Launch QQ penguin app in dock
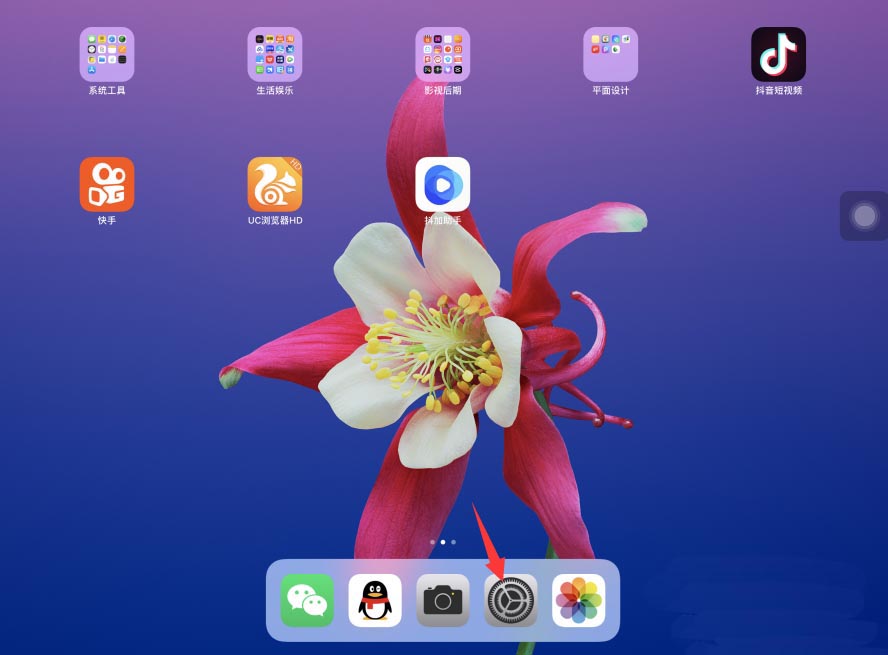This screenshot has height=655, width=888. coord(375,600)
